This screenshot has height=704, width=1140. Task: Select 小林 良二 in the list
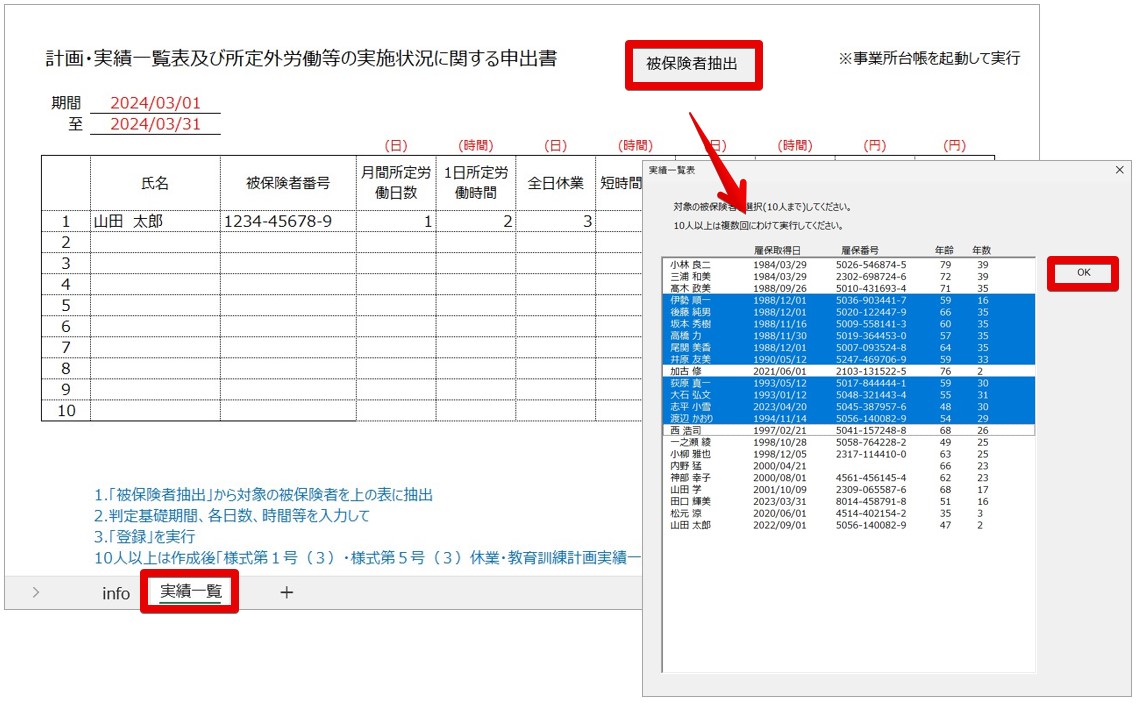pos(848,265)
